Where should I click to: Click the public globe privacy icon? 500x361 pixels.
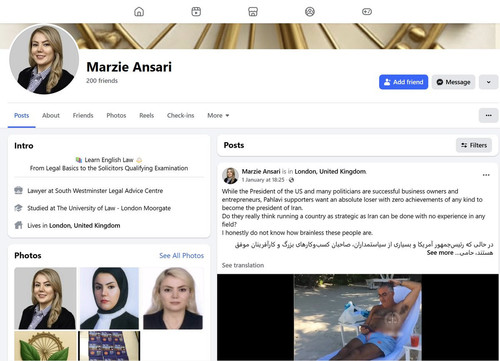291,180
